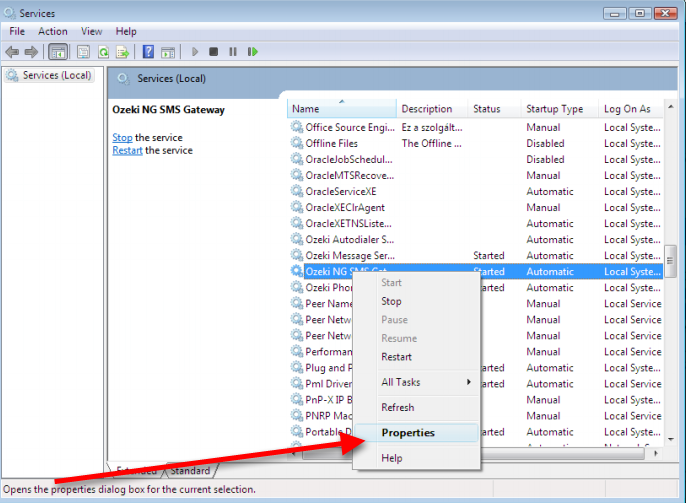686x503 pixels.
Task: Click the Forward arrow toolbar icon
Action: [x=31, y=52]
